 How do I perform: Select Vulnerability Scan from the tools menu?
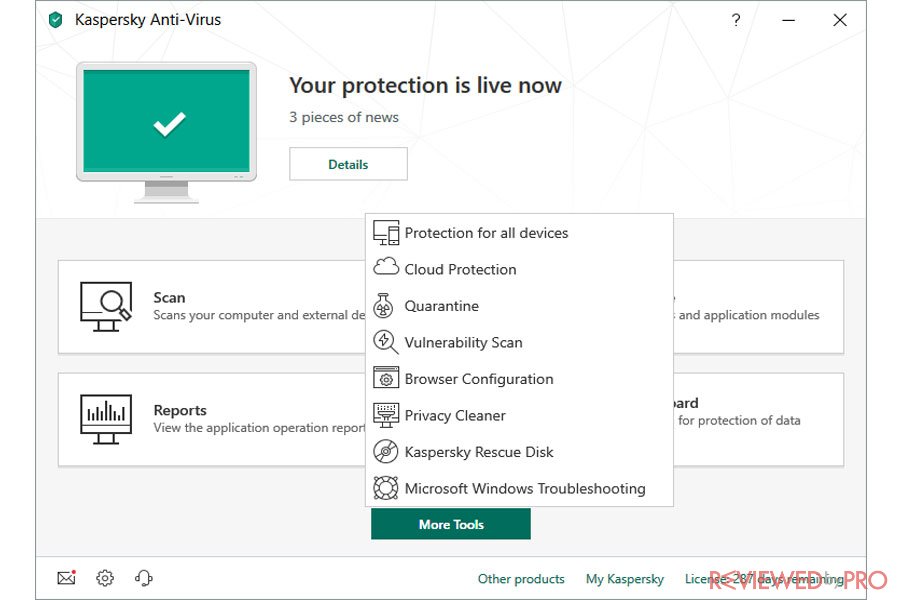(519, 342)
